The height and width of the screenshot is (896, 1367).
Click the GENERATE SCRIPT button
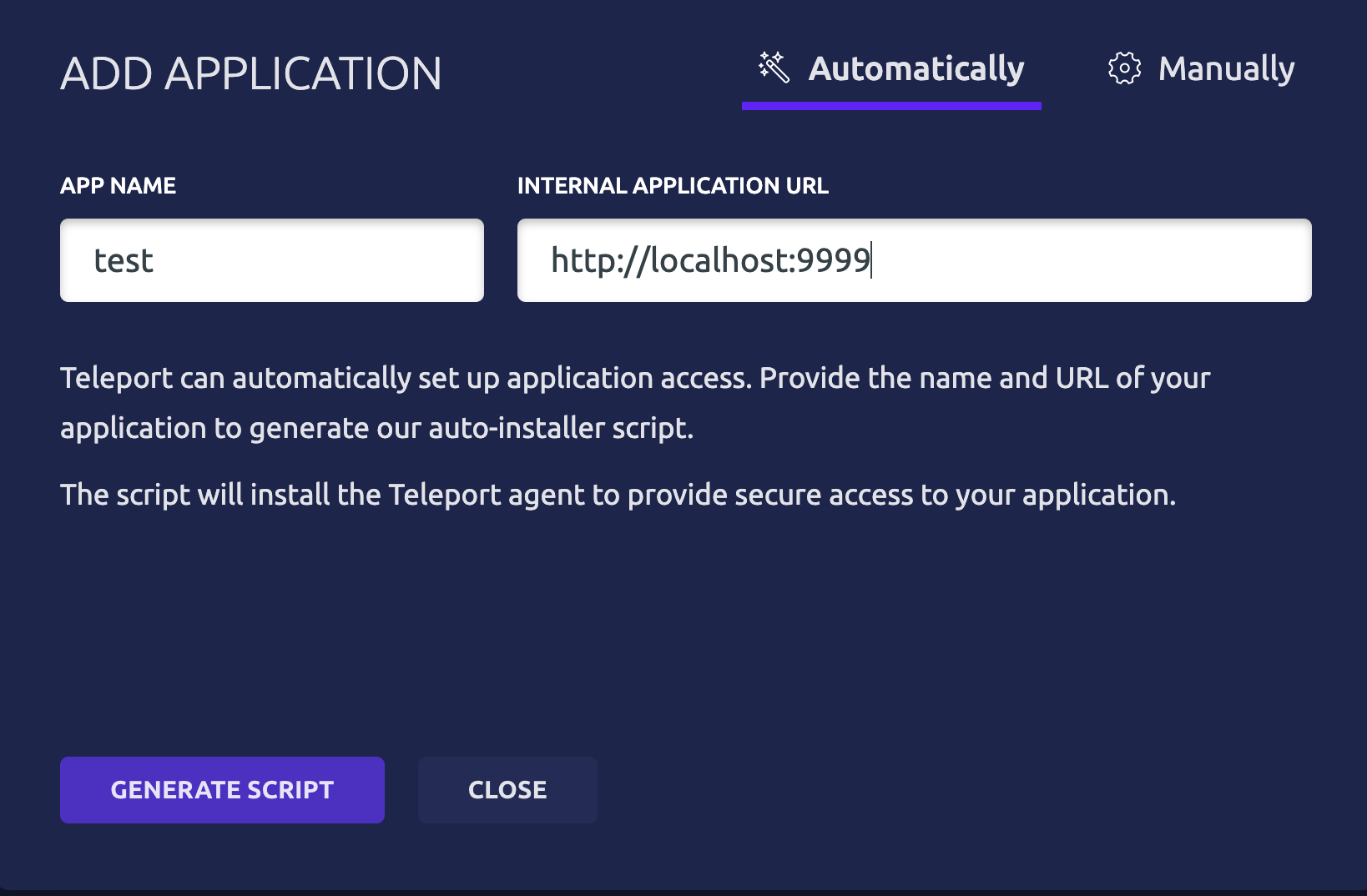click(222, 789)
